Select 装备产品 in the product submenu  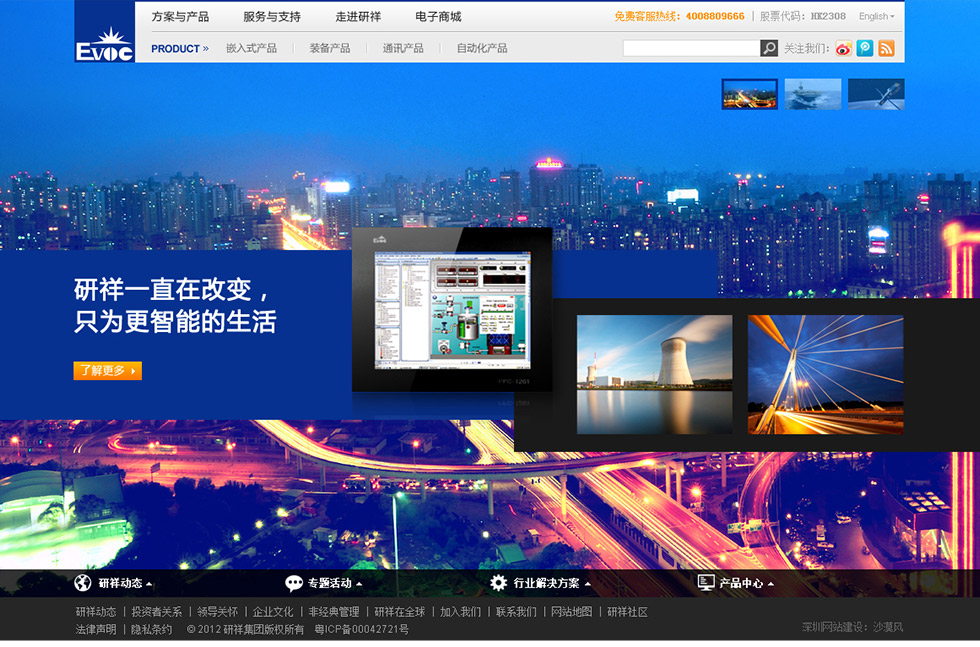[x=330, y=48]
